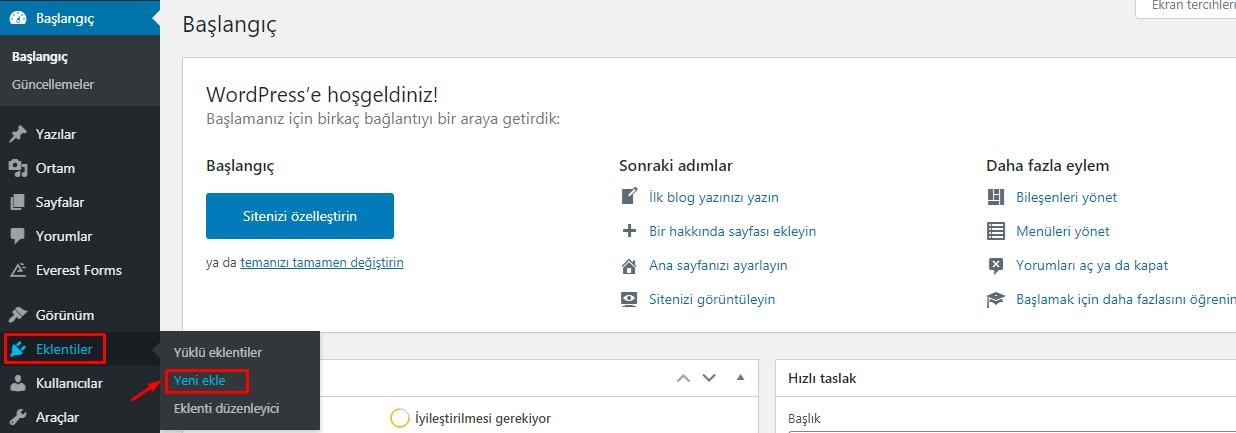Image resolution: width=1236 pixels, height=433 pixels.
Task: Click the comment-off icon beside Yorumları aç ya da kapat
Action: tap(995, 265)
